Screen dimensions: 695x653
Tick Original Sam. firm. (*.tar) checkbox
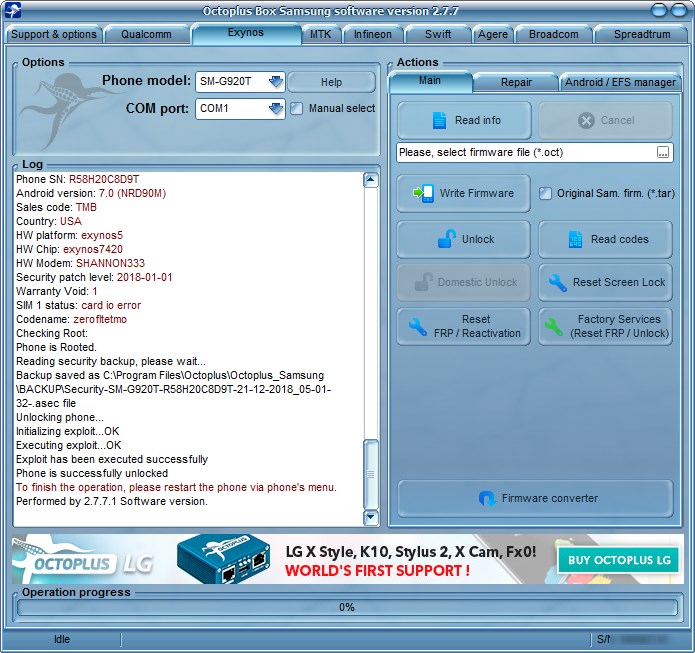click(x=545, y=193)
